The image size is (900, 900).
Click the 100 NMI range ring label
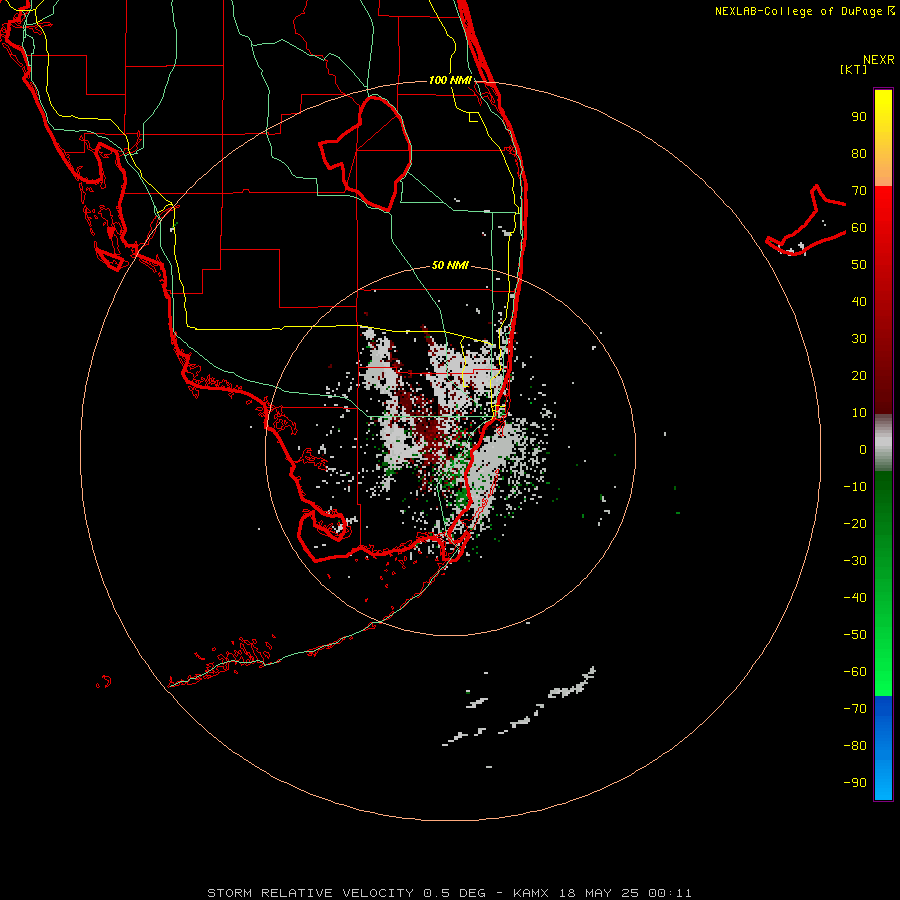point(450,80)
